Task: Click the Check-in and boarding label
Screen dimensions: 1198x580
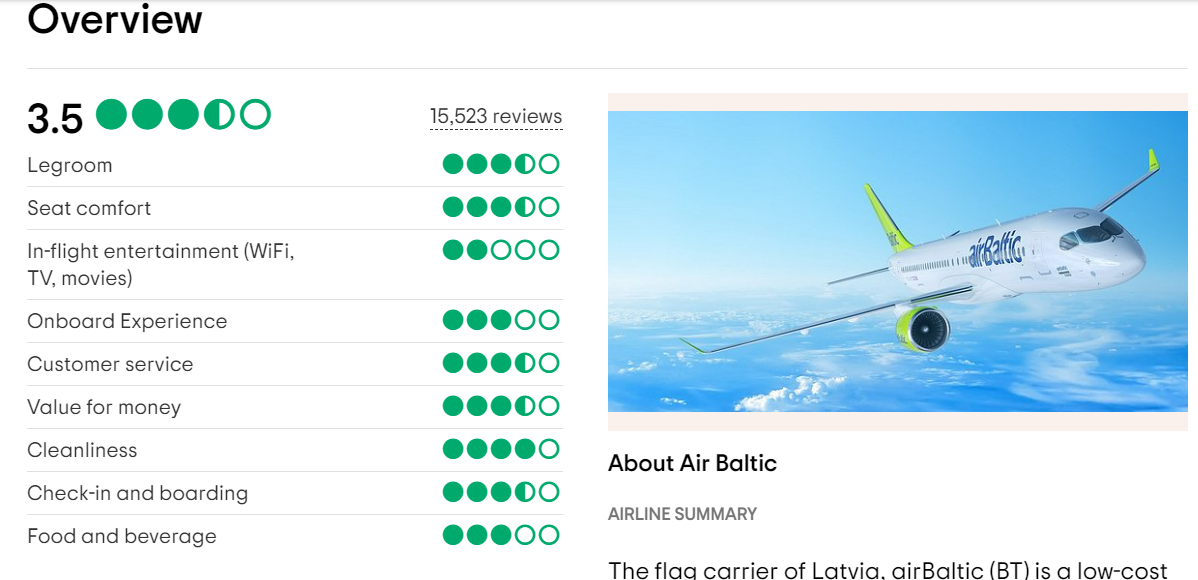Action: tap(138, 492)
